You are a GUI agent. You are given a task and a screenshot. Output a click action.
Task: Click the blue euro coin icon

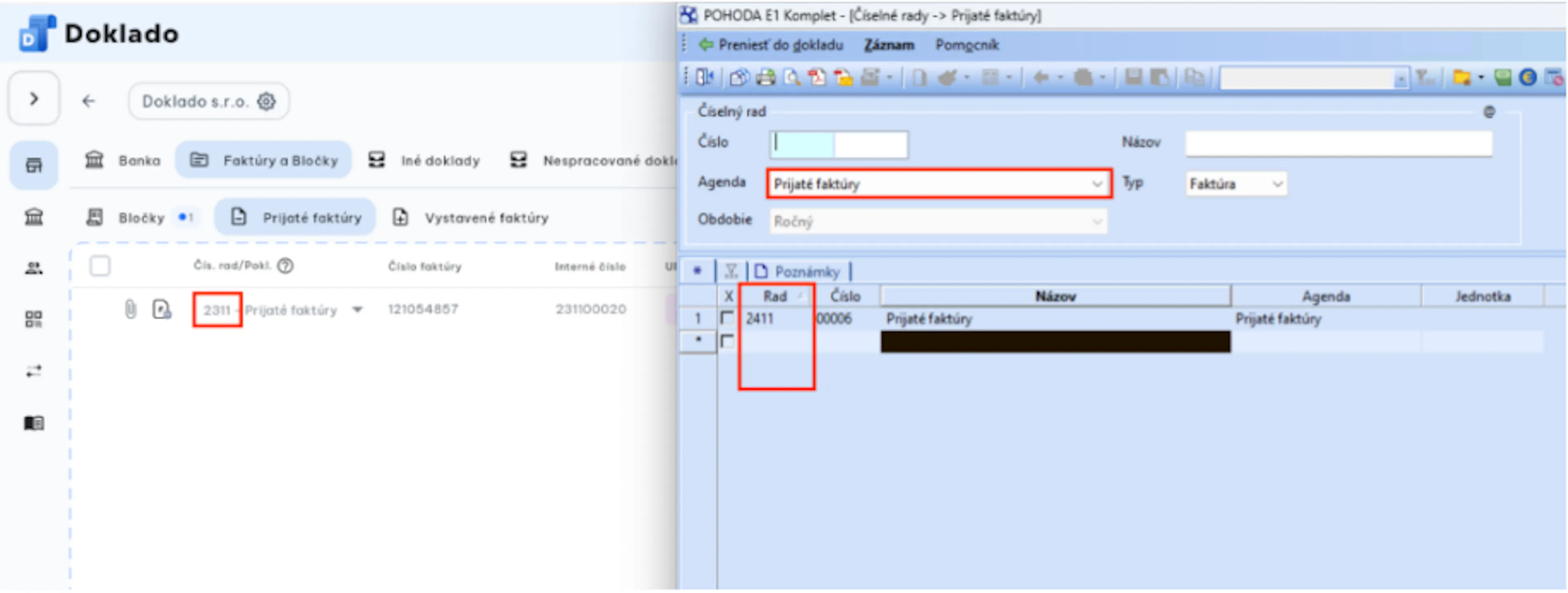1528,77
